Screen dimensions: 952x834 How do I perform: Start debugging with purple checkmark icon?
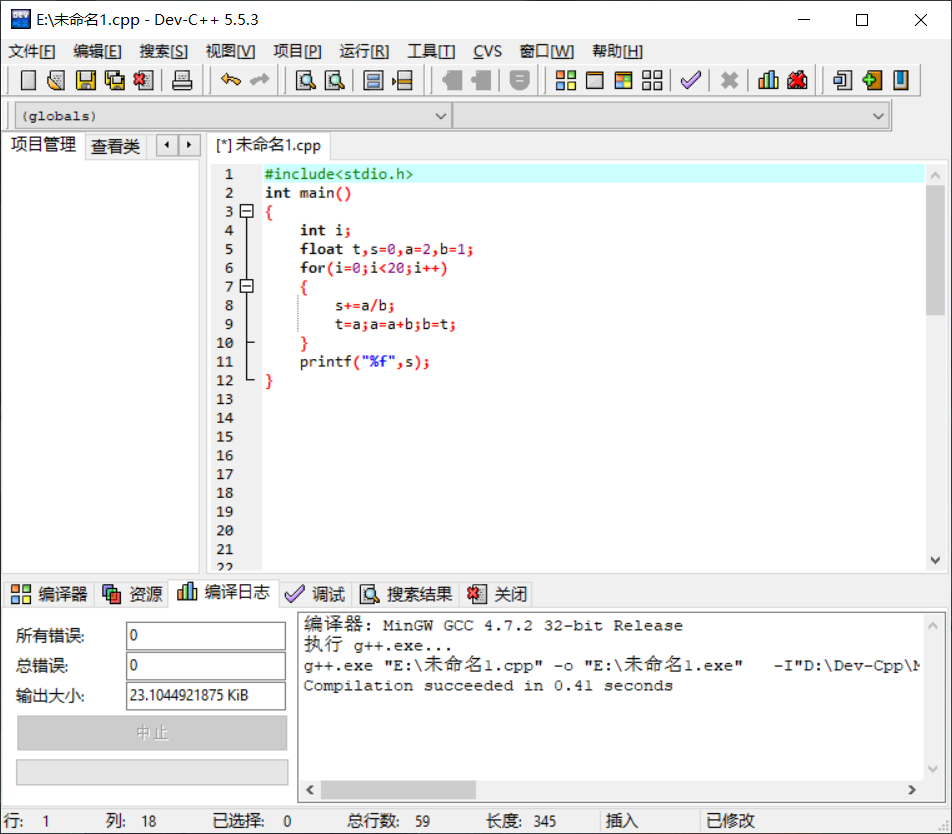pyautogui.click(x=691, y=80)
